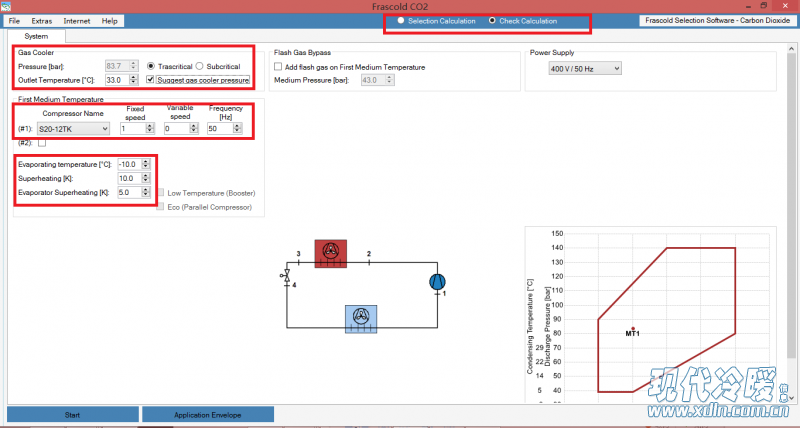Click the 'Discharge Pressure [bar]' axis label
Image resolution: width=800 pixels, height=428 pixels.
pyautogui.click(x=547, y=326)
